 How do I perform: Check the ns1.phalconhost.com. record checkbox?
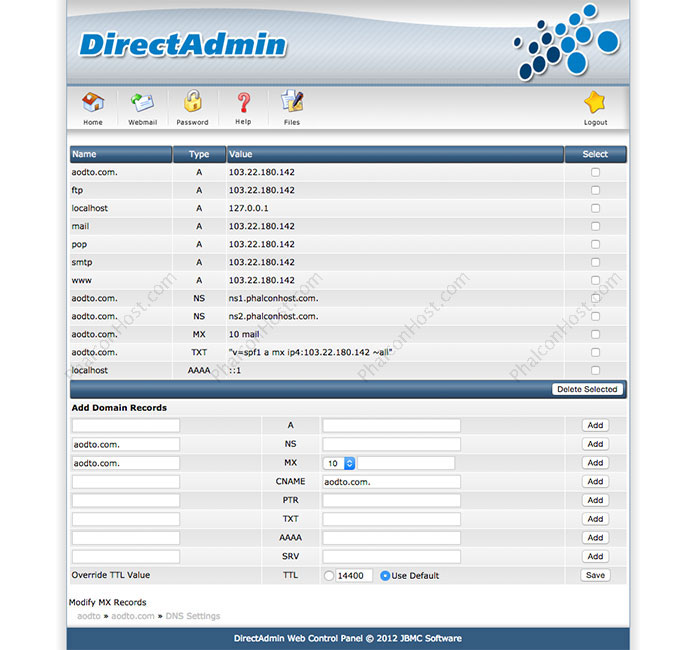click(595, 298)
